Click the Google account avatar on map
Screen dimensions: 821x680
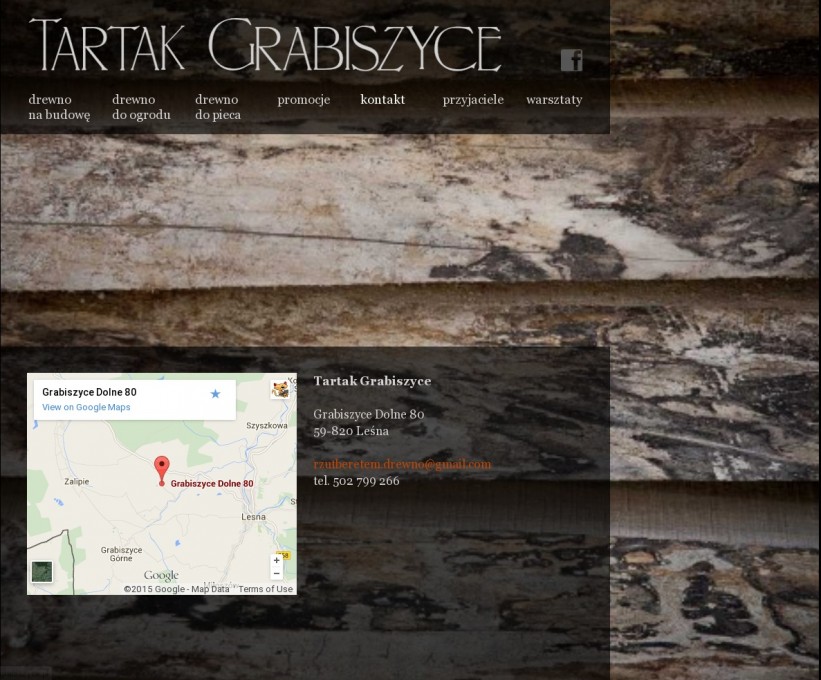[281, 389]
